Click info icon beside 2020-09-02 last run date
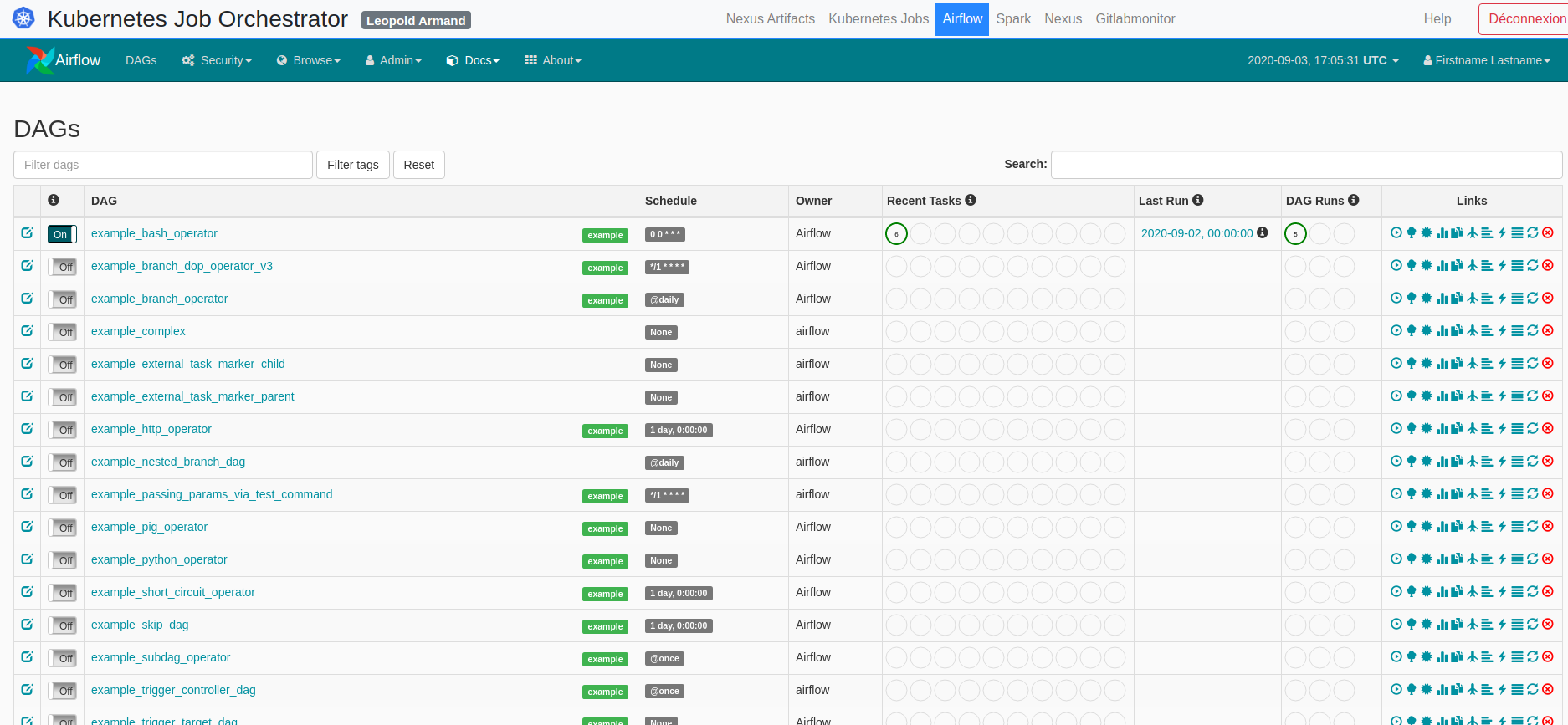Screen dimensions: 1568x725 pos(1263,232)
